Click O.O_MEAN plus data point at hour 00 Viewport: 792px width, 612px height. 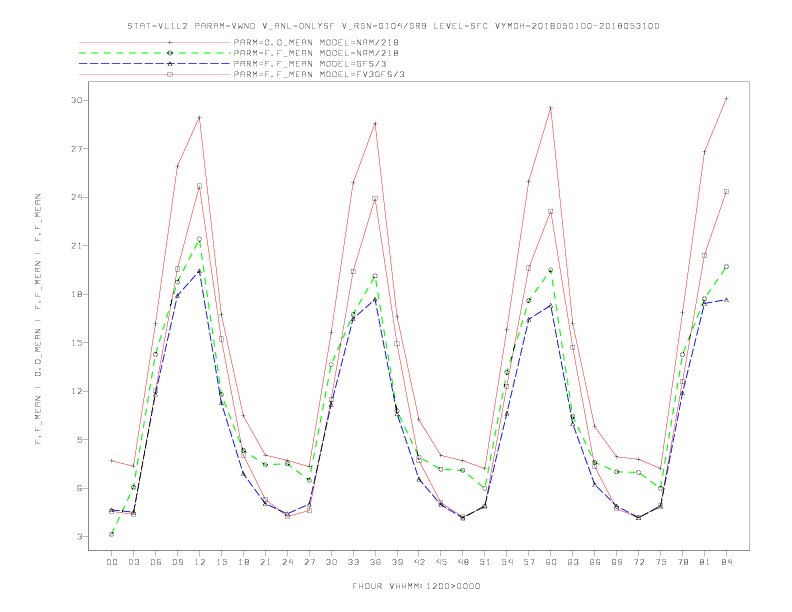(112, 461)
